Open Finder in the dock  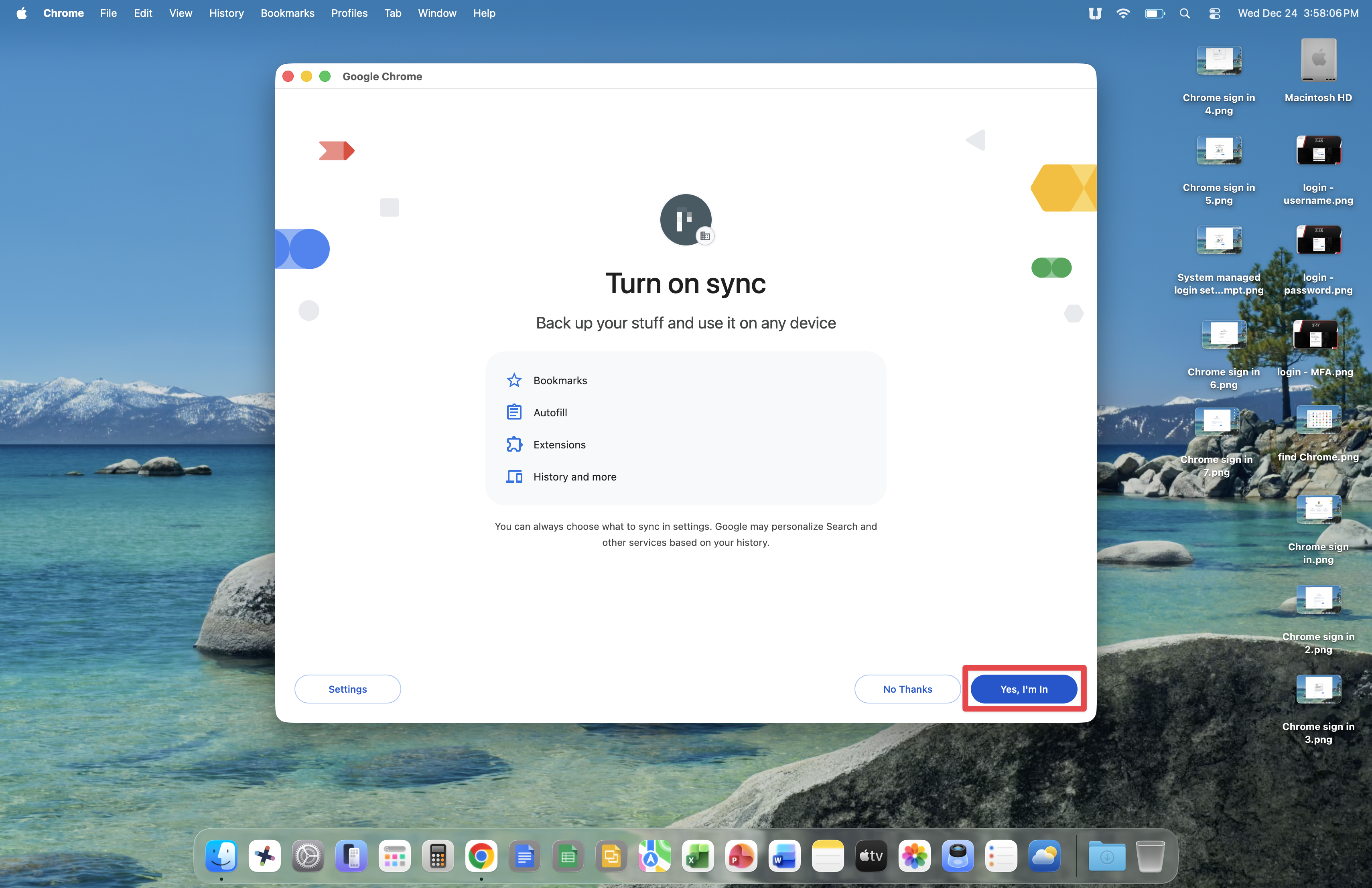(x=221, y=856)
